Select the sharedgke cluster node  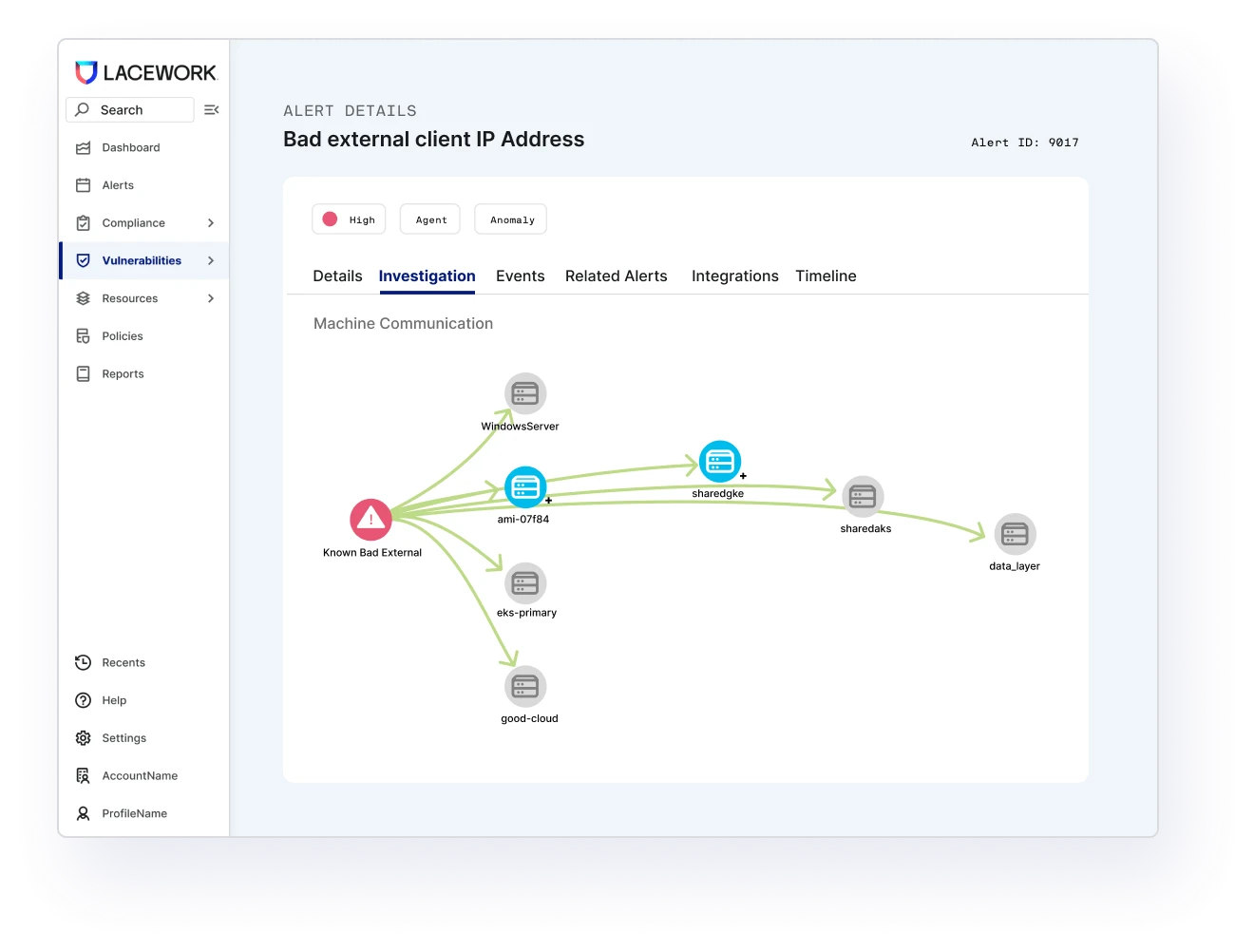click(x=719, y=462)
